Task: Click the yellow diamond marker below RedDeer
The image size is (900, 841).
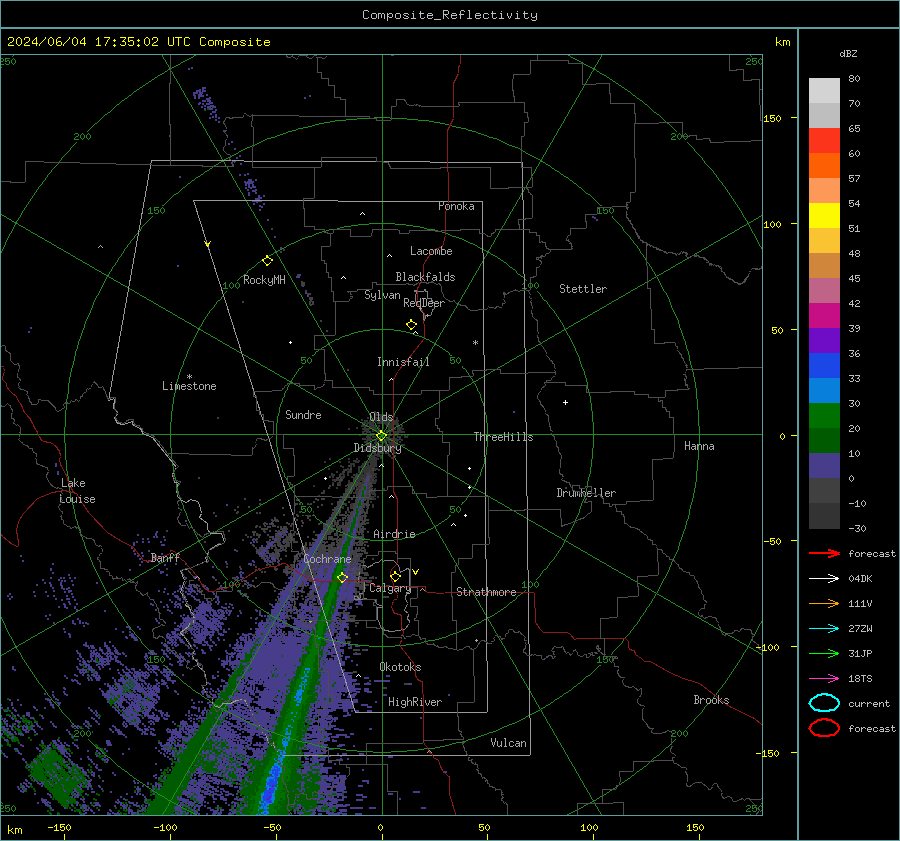Action: 412,325
